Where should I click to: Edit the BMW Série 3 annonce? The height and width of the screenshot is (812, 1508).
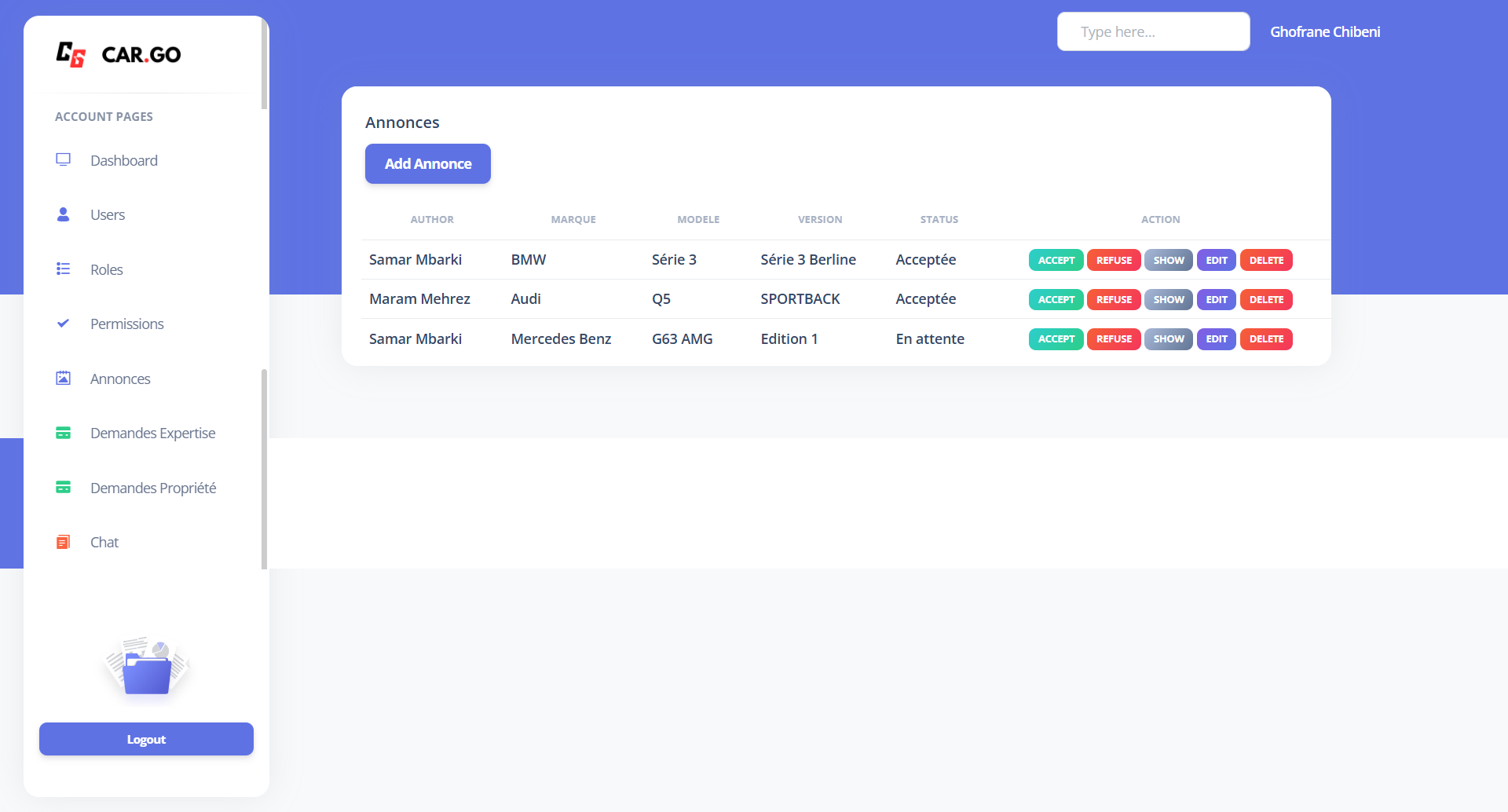[1217, 260]
